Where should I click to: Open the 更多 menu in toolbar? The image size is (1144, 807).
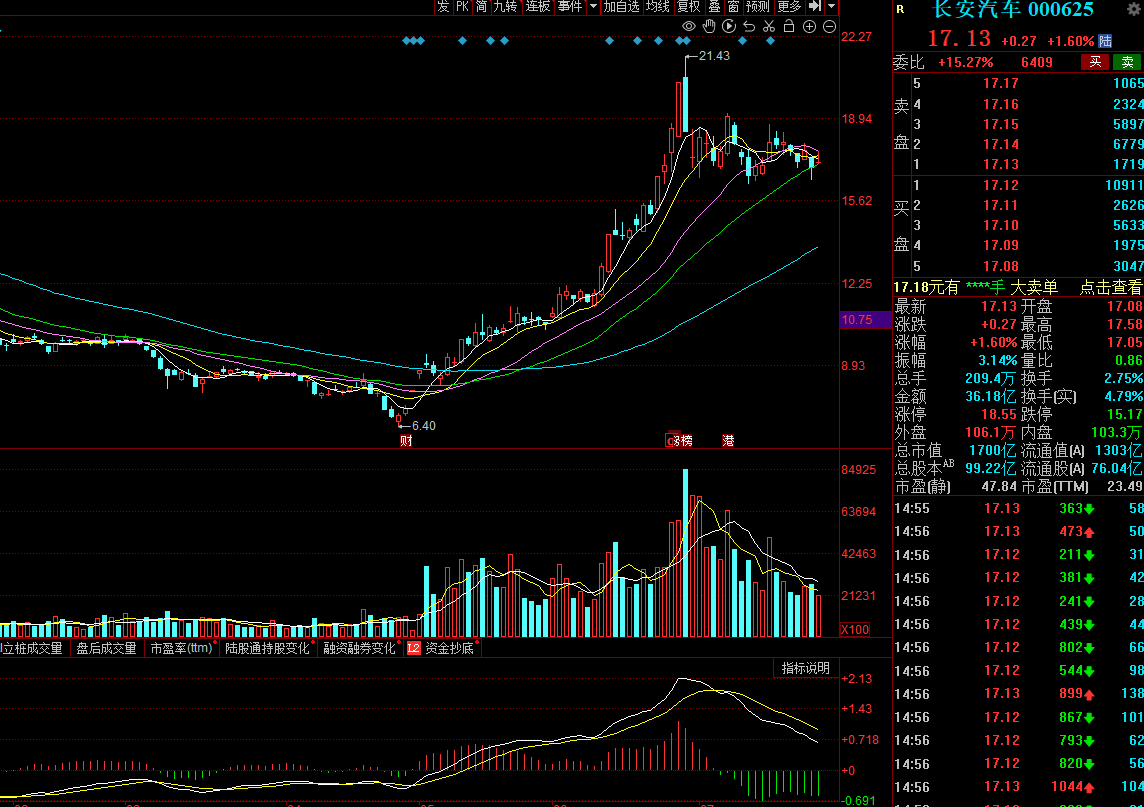coord(789,7)
